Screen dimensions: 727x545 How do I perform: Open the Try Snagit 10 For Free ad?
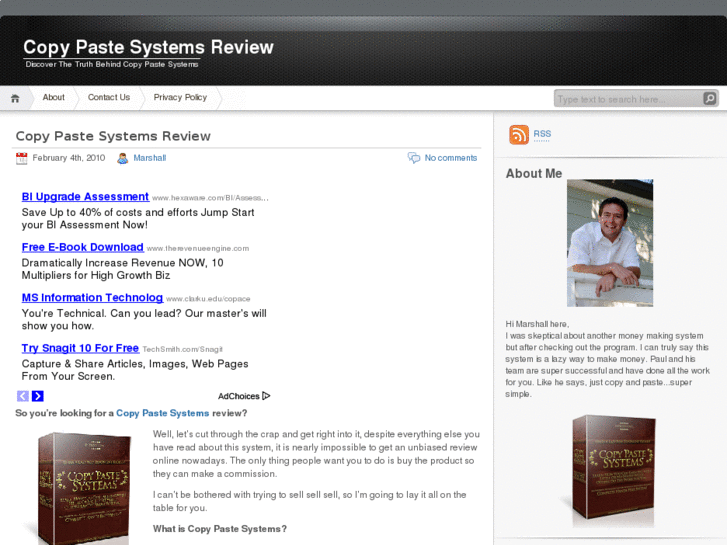pyautogui.click(x=80, y=348)
